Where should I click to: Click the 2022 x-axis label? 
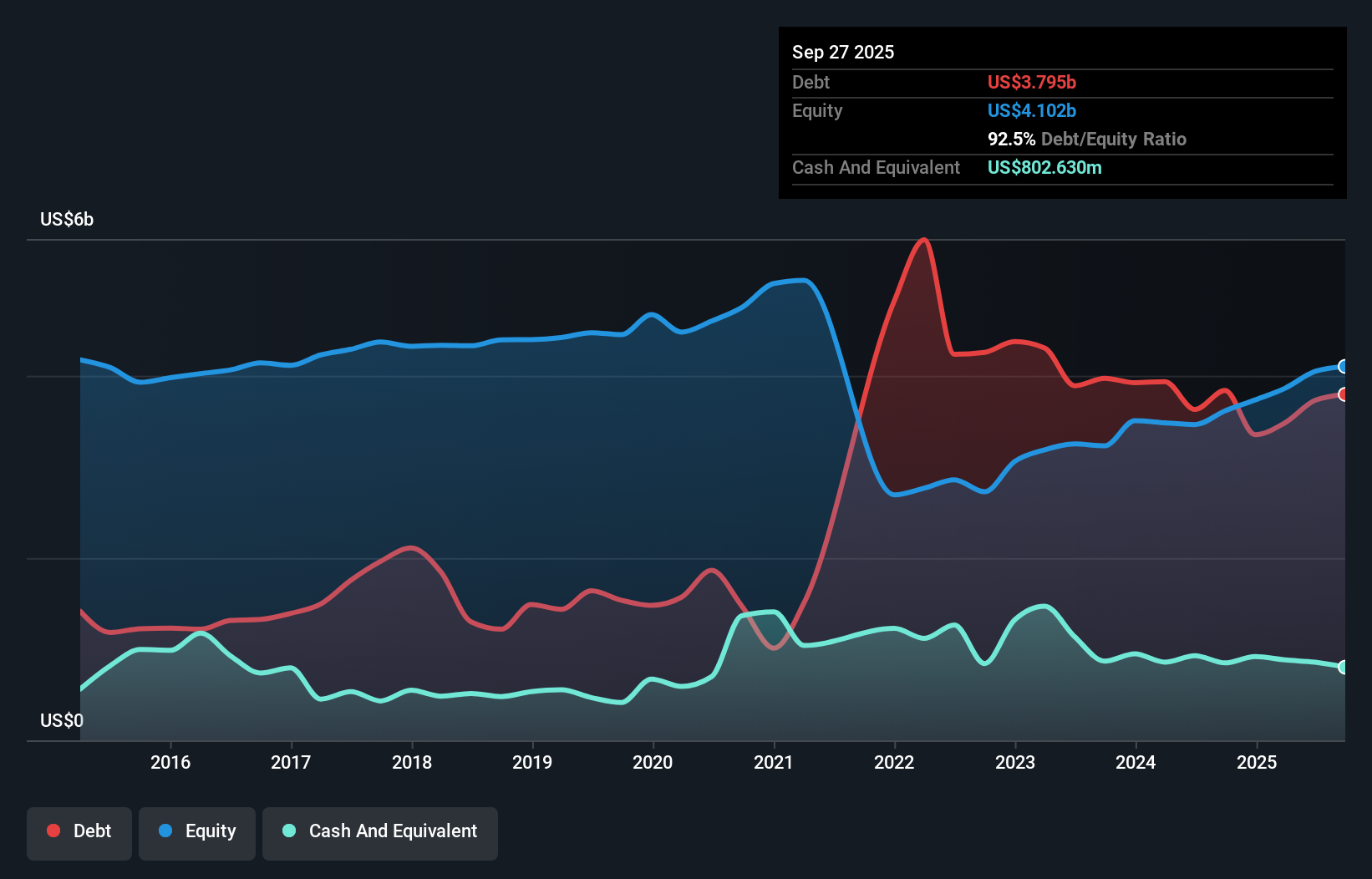pos(894,762)
